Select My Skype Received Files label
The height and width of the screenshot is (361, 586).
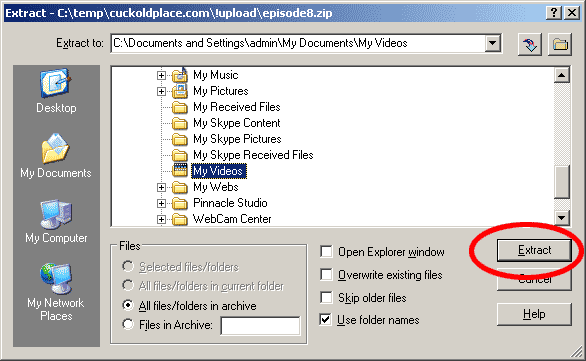tap(253, 155)
